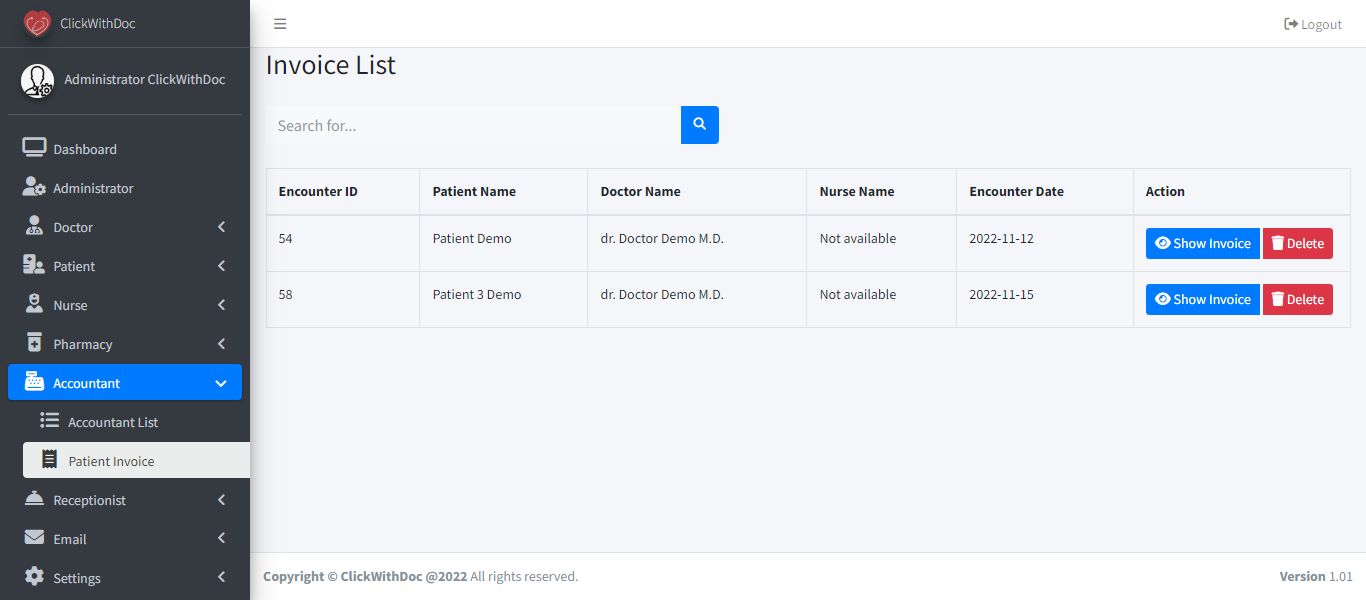Click the Logout link
The height and width of the screenshot is (600, 1366).
click(1313, 24)
